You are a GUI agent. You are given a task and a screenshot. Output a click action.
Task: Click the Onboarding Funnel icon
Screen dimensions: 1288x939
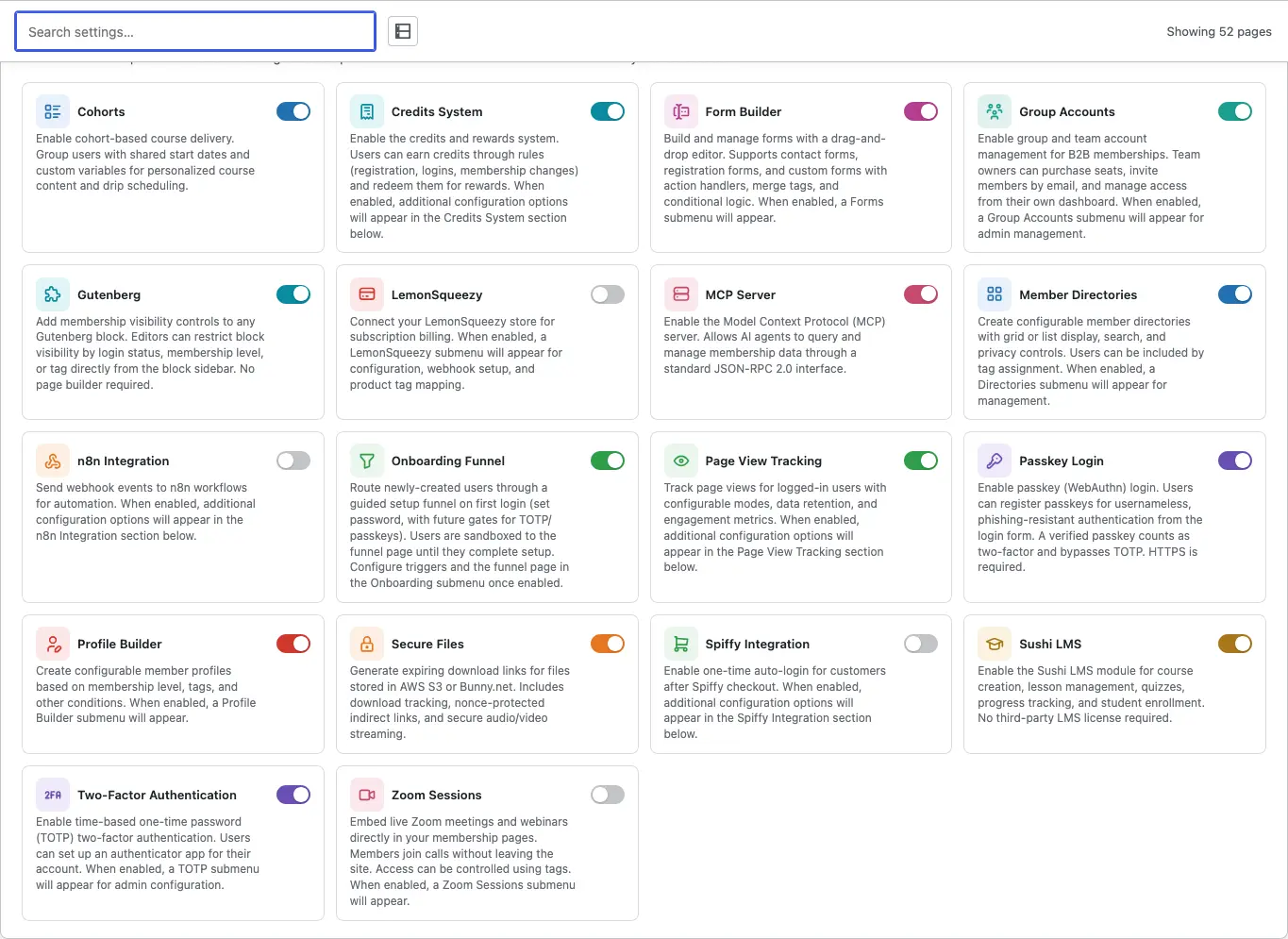click(367, 461)
